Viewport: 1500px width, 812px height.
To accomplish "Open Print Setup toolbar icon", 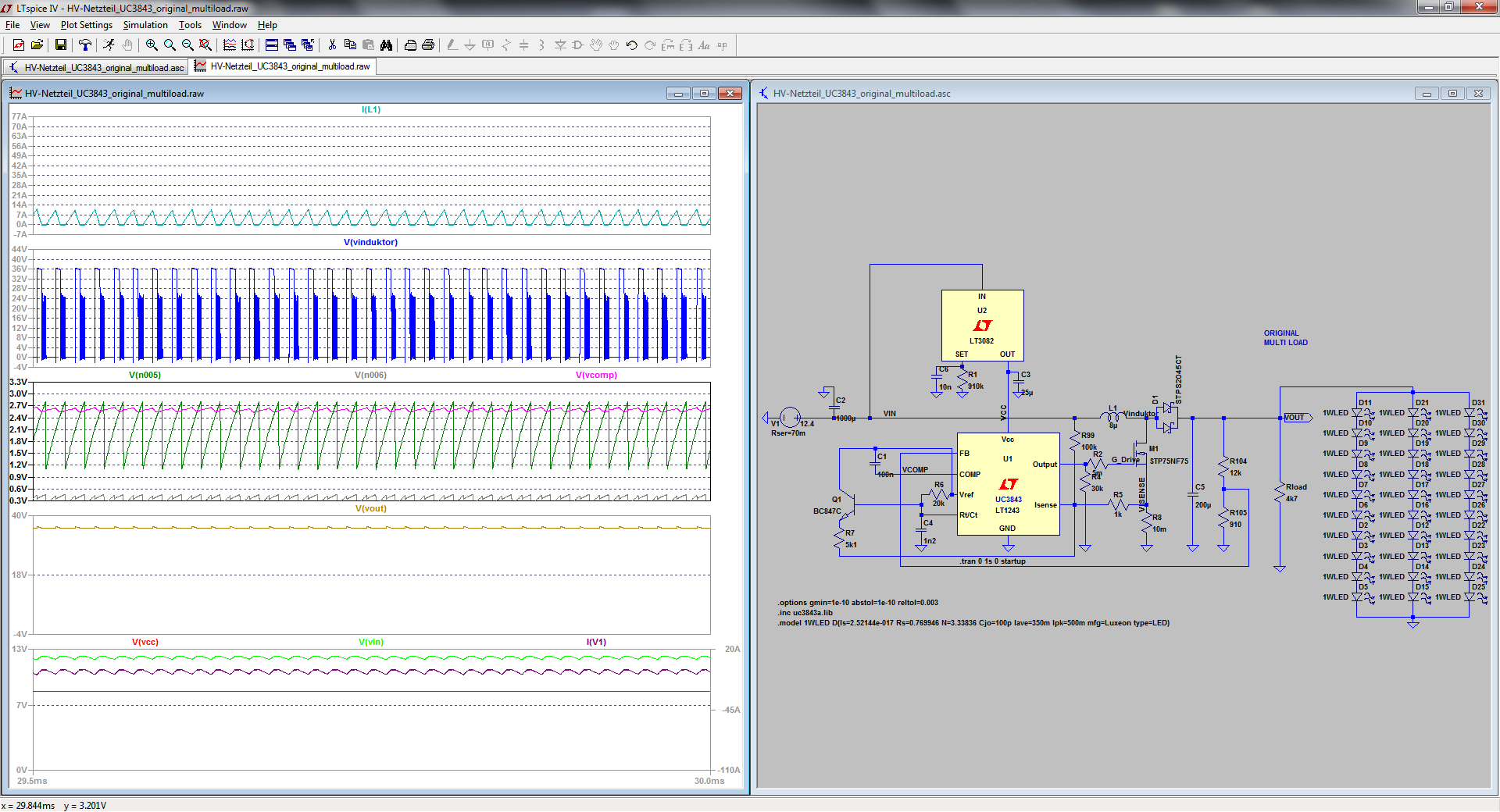I will coord(410,45).
